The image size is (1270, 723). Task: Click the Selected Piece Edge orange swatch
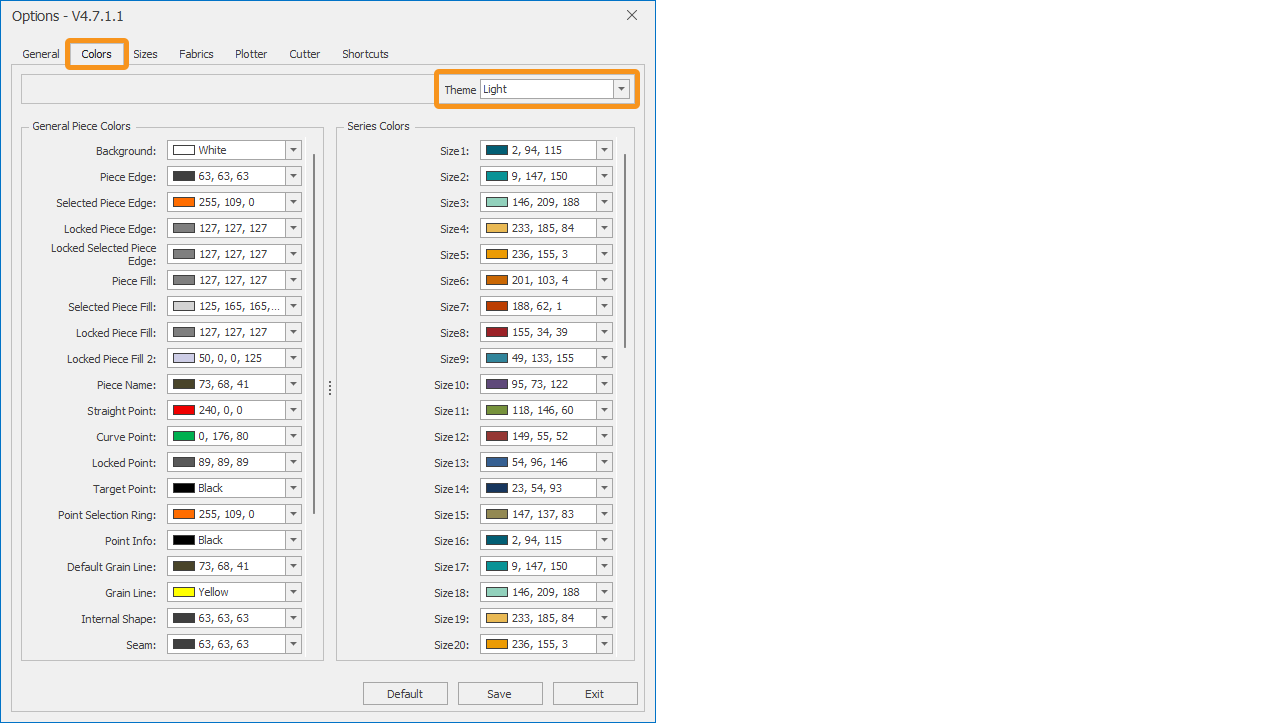tap(184, 202)
